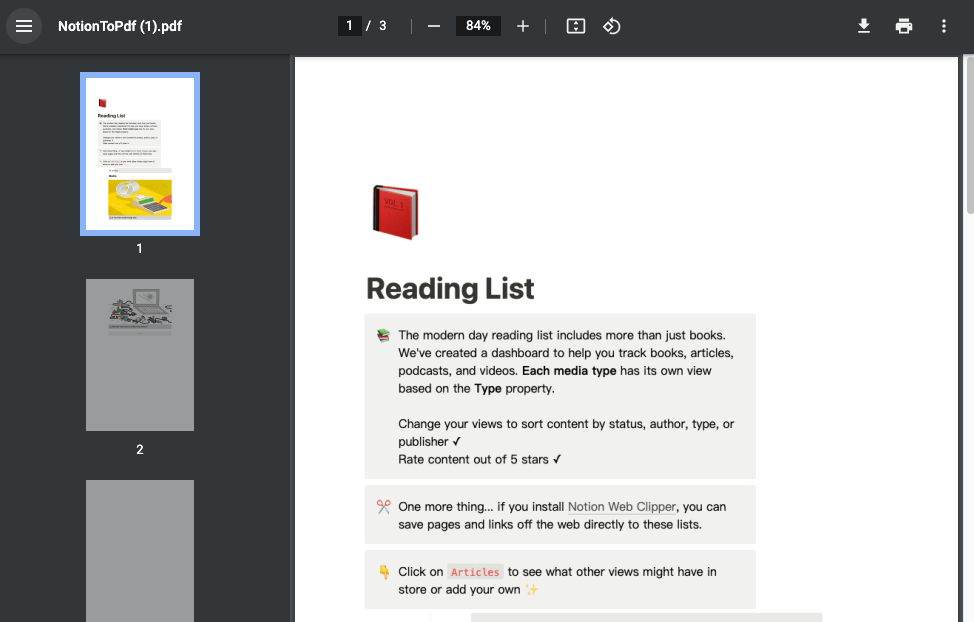Open the three-dot more options menu
The height and width of the screenshot is (622, 974).
pyautogui.click(x=943, y=26)
